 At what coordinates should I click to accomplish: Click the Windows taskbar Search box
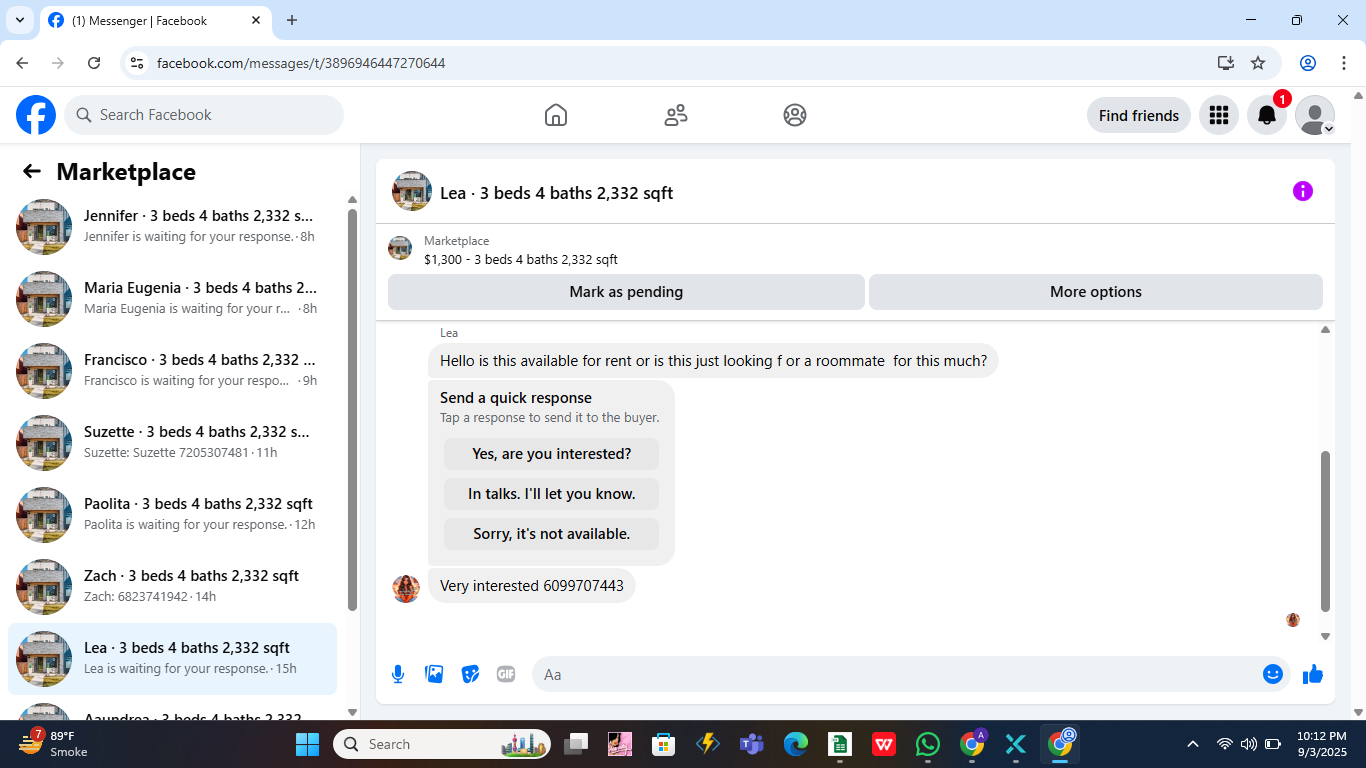444,744
